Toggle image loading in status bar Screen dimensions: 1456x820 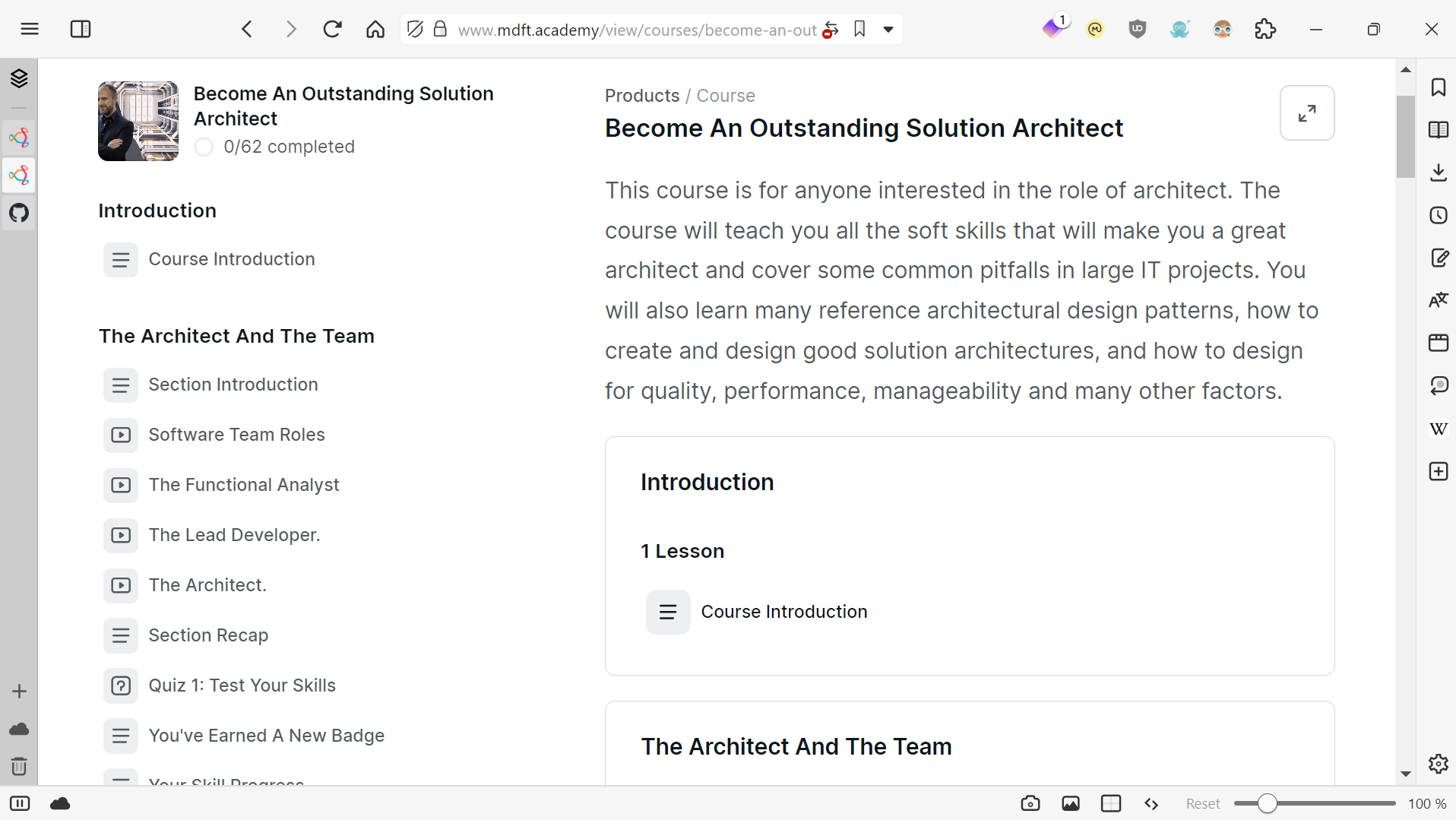pos(1070,803)
